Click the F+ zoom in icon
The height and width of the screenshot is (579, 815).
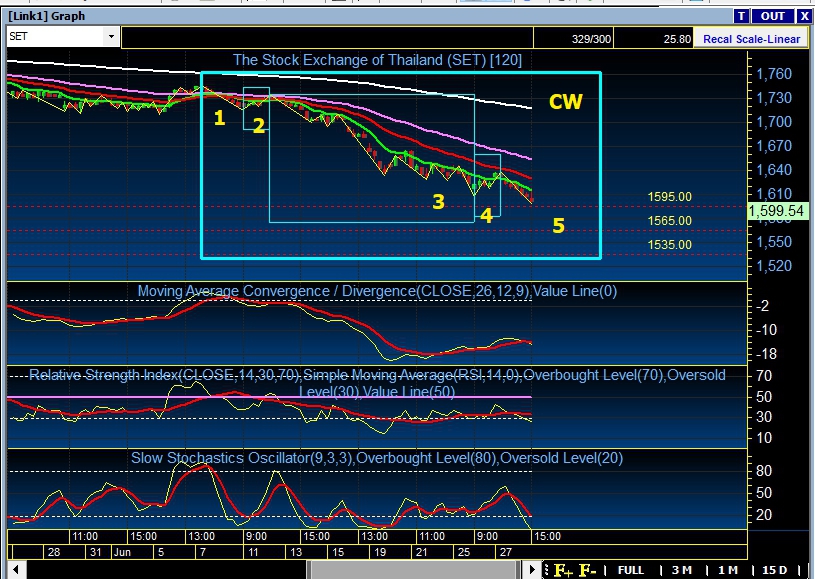click(562, 570)
